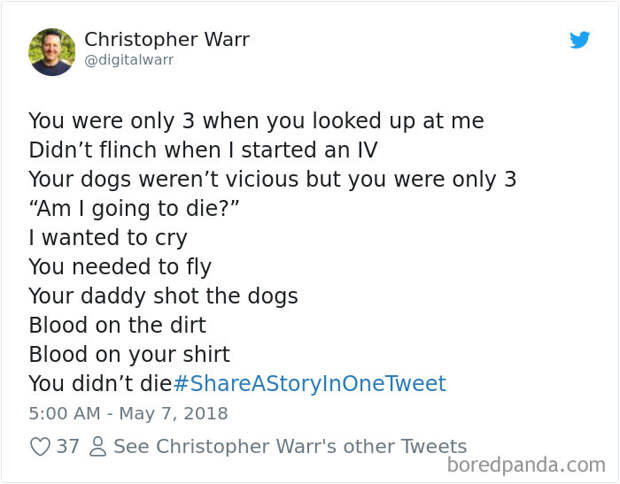Click the May 7, 2018 date
Screen dimensions: 620x484
coord(174,414)
